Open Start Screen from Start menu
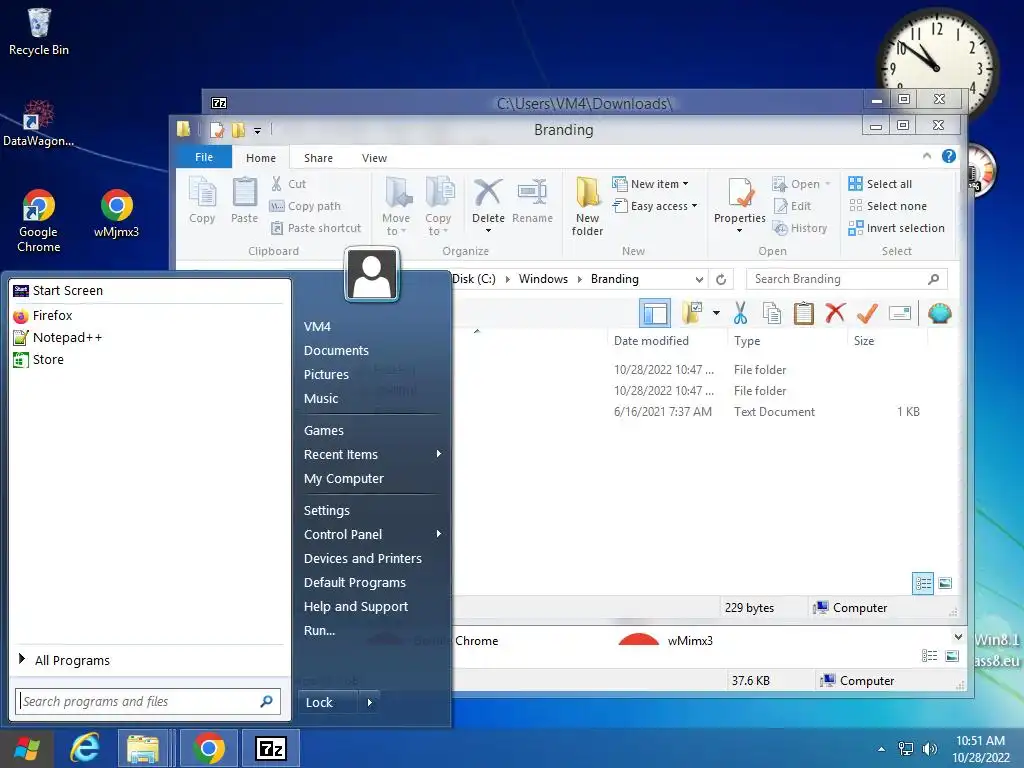1024x768 pixels. pyautogui.click(x=150, y=291)
